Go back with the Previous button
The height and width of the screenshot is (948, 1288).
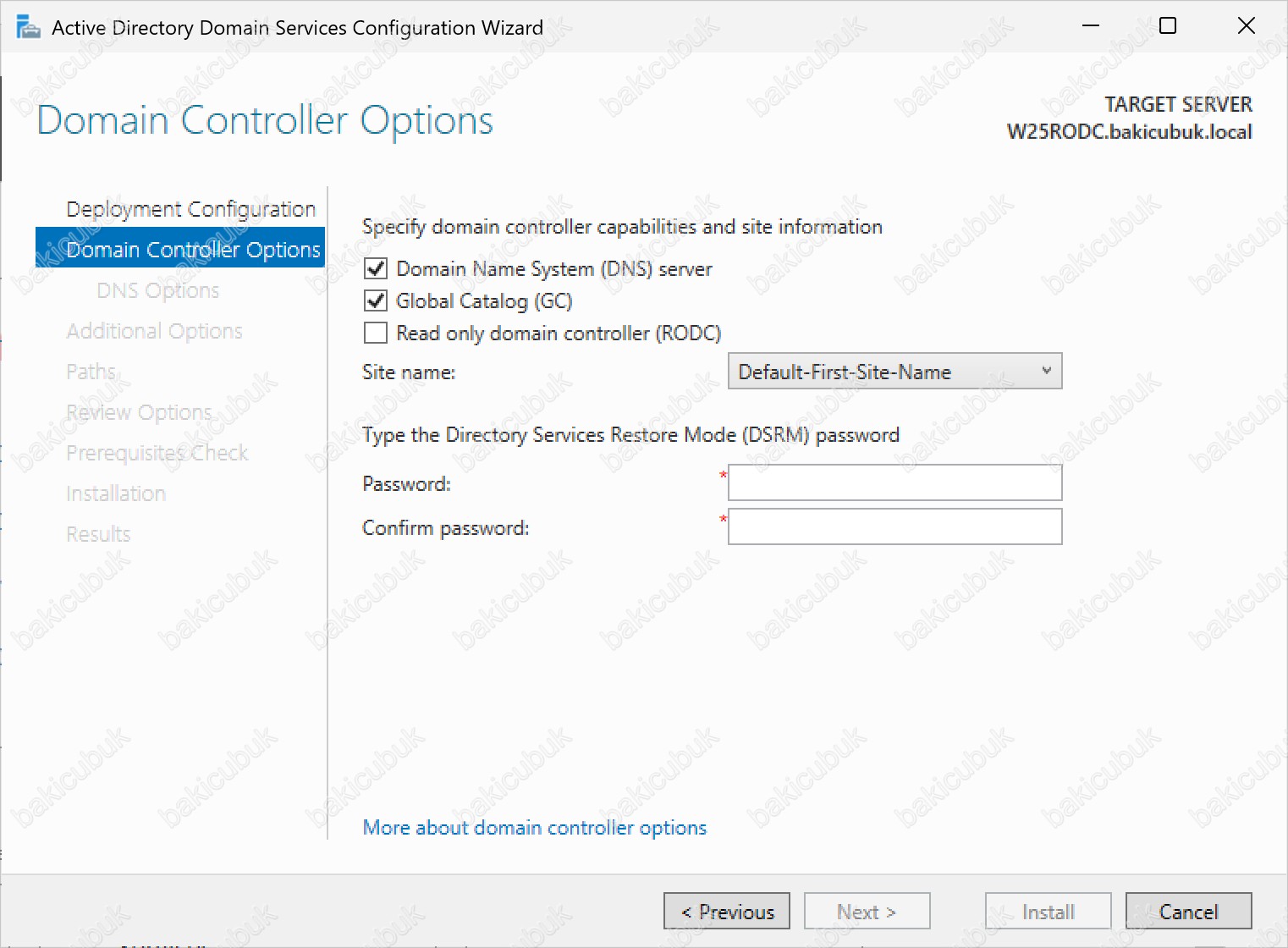[x=727, y=912]
